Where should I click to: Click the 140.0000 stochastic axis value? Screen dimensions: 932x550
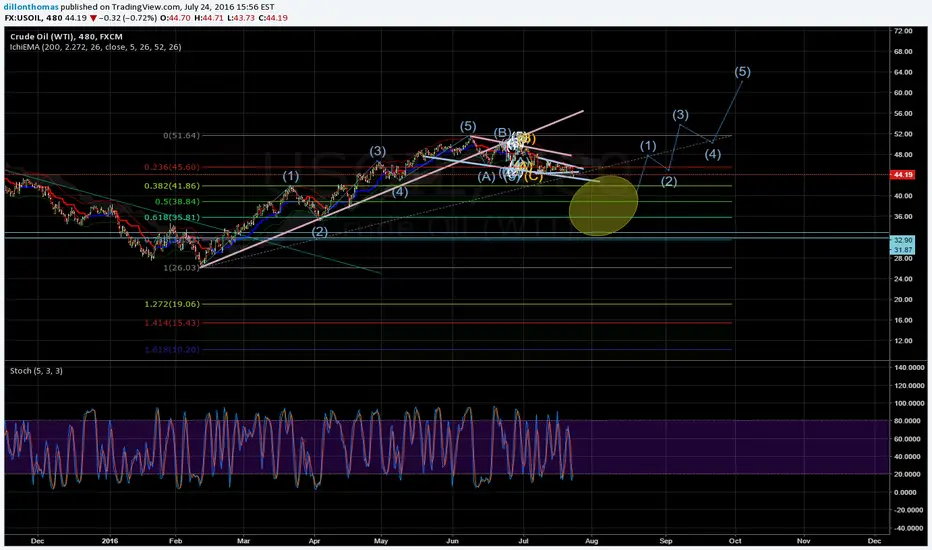(x=909, y=368)
